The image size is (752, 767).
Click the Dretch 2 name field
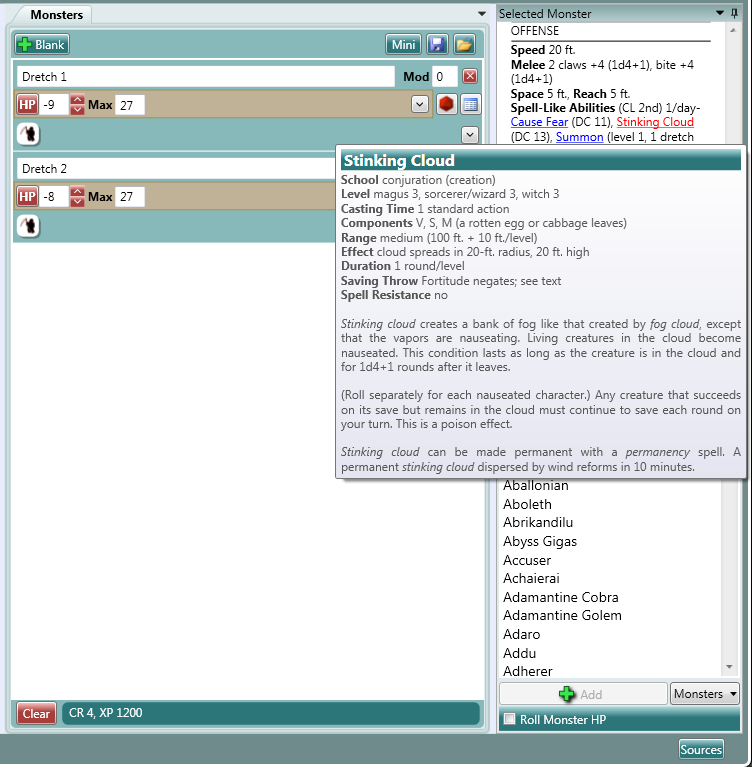[x=176, y=169]
